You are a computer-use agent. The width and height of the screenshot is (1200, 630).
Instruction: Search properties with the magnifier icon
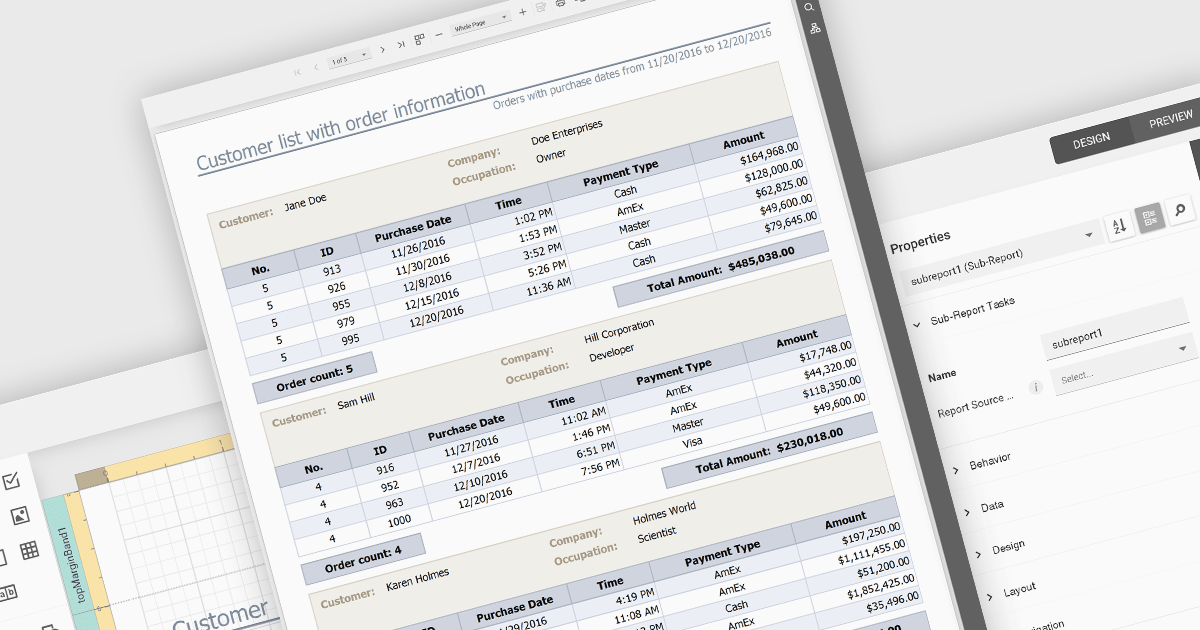[1180, 209]
